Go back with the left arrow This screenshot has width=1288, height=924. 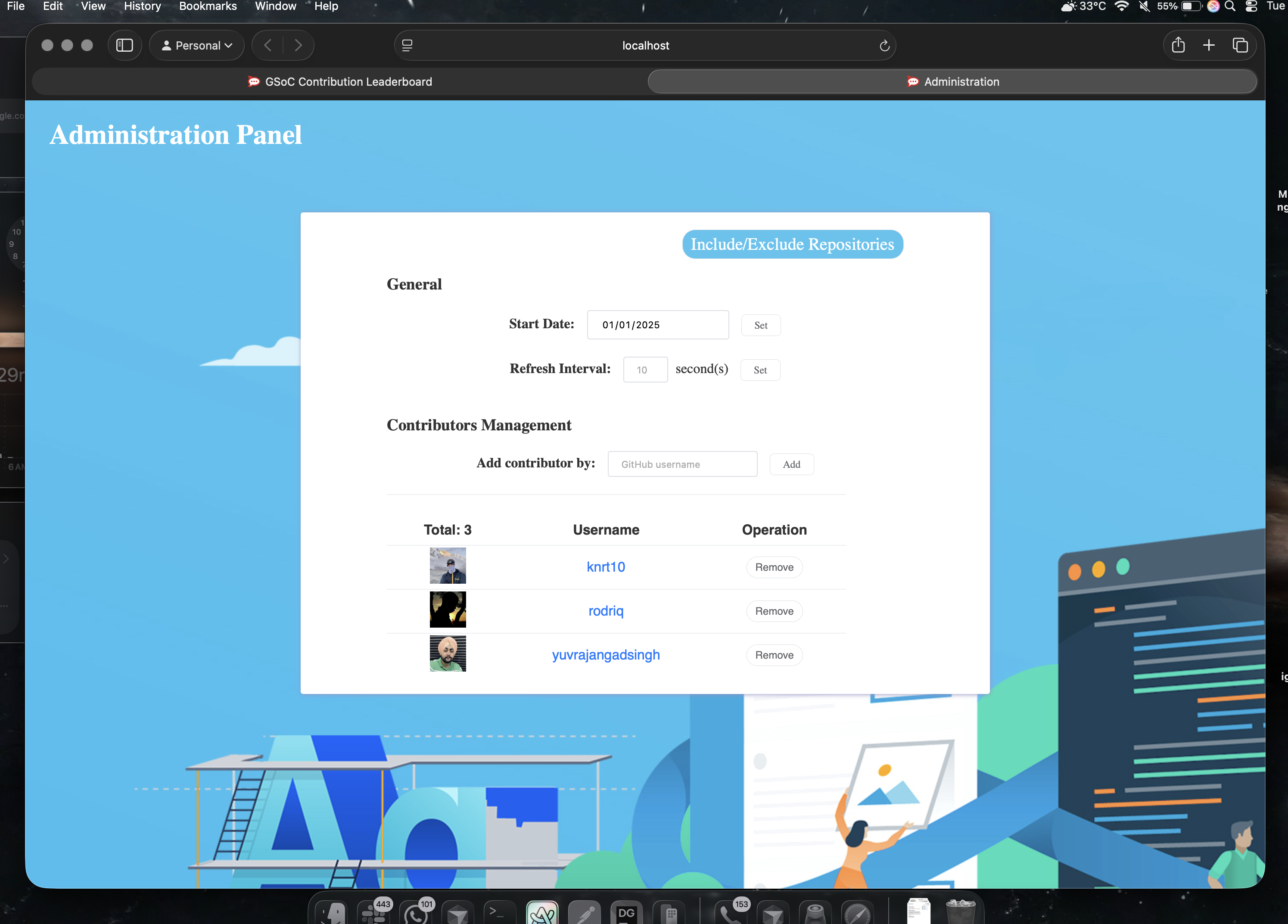pos(268,45)
